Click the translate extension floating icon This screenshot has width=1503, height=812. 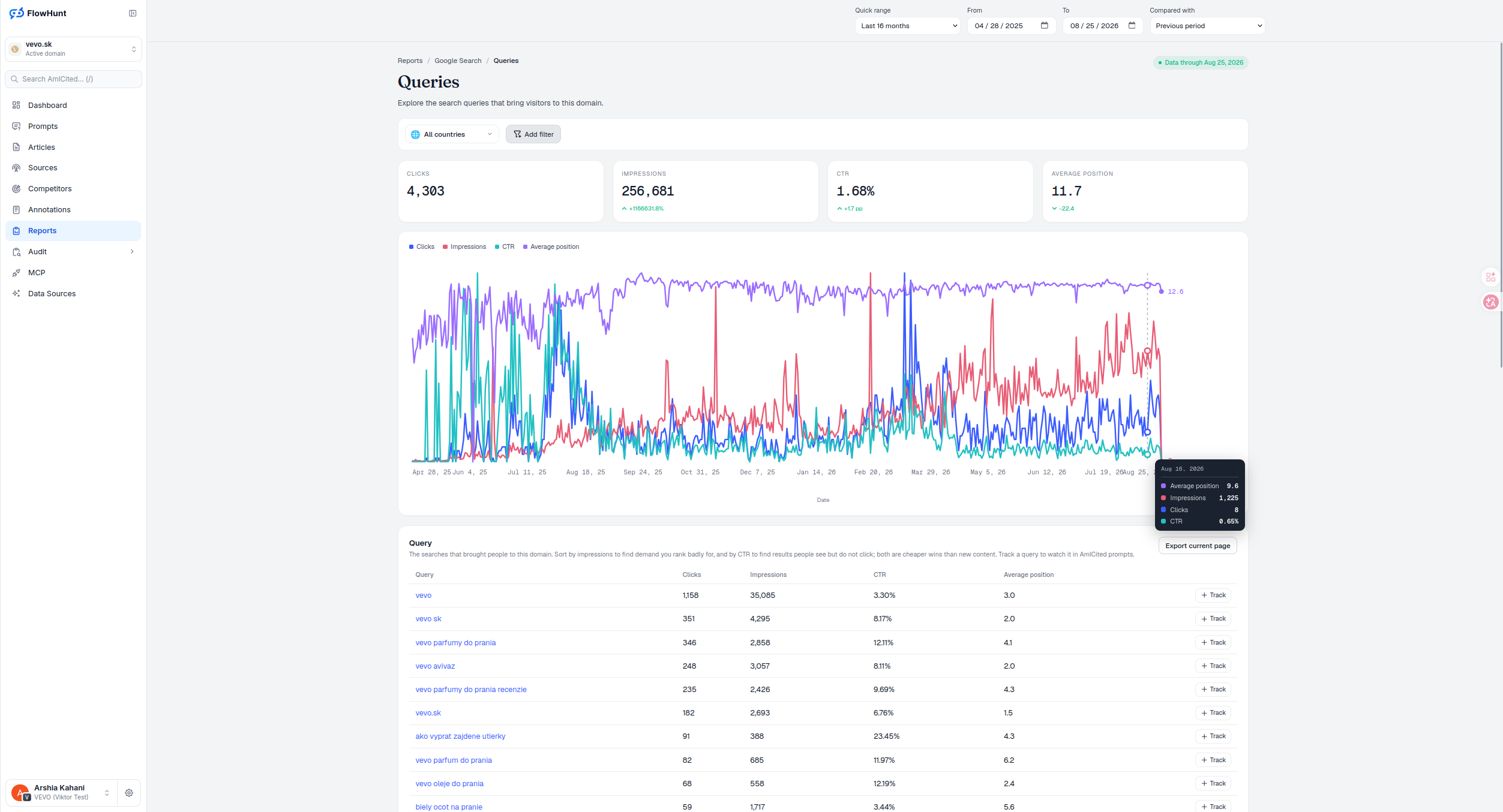click(x=1490, y=302)
